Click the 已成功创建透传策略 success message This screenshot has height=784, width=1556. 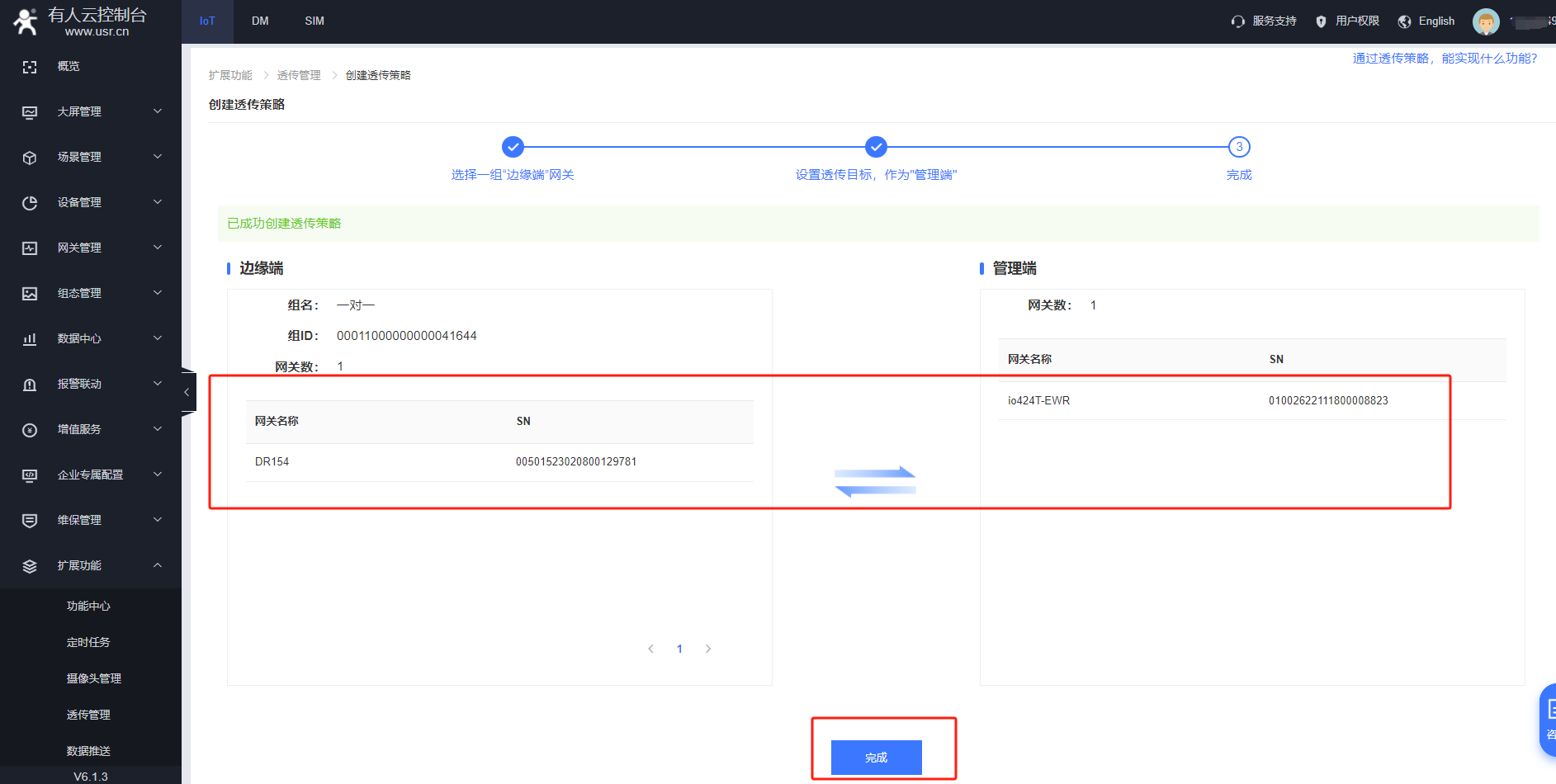pyautogui.click(x=284, y=224)
